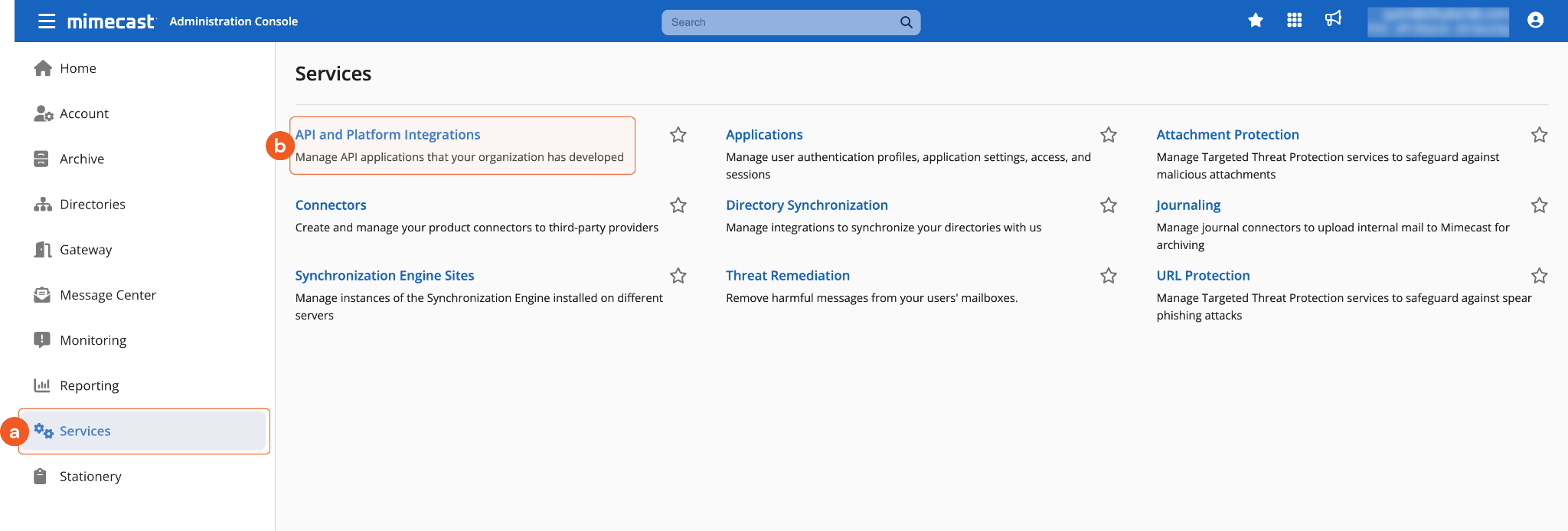Toggle favorite star for Applications
The image size is (1568, 531).
(1108, 136)
